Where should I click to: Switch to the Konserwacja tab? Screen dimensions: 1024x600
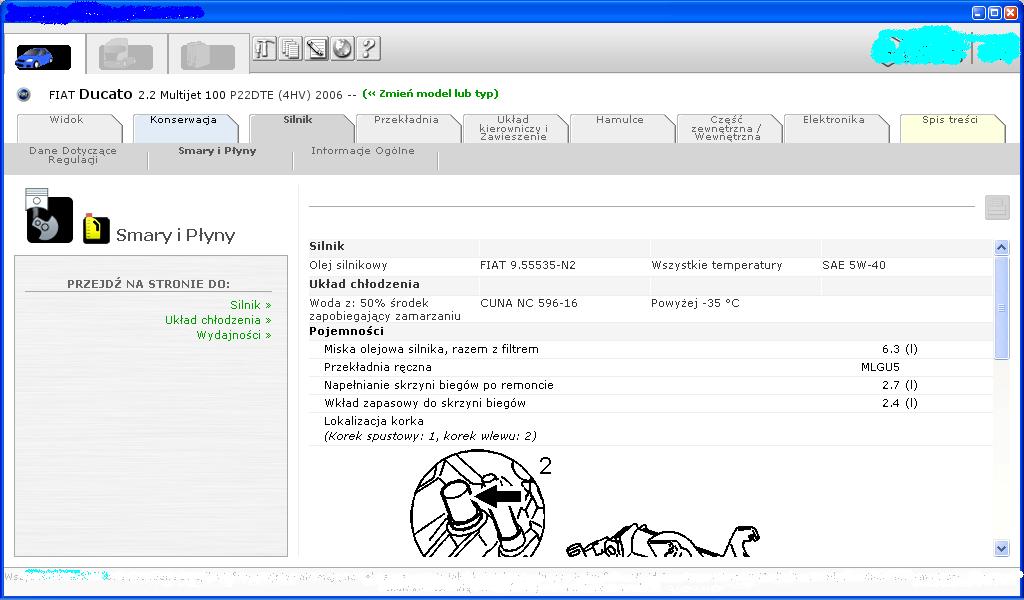tap(183, 120)
